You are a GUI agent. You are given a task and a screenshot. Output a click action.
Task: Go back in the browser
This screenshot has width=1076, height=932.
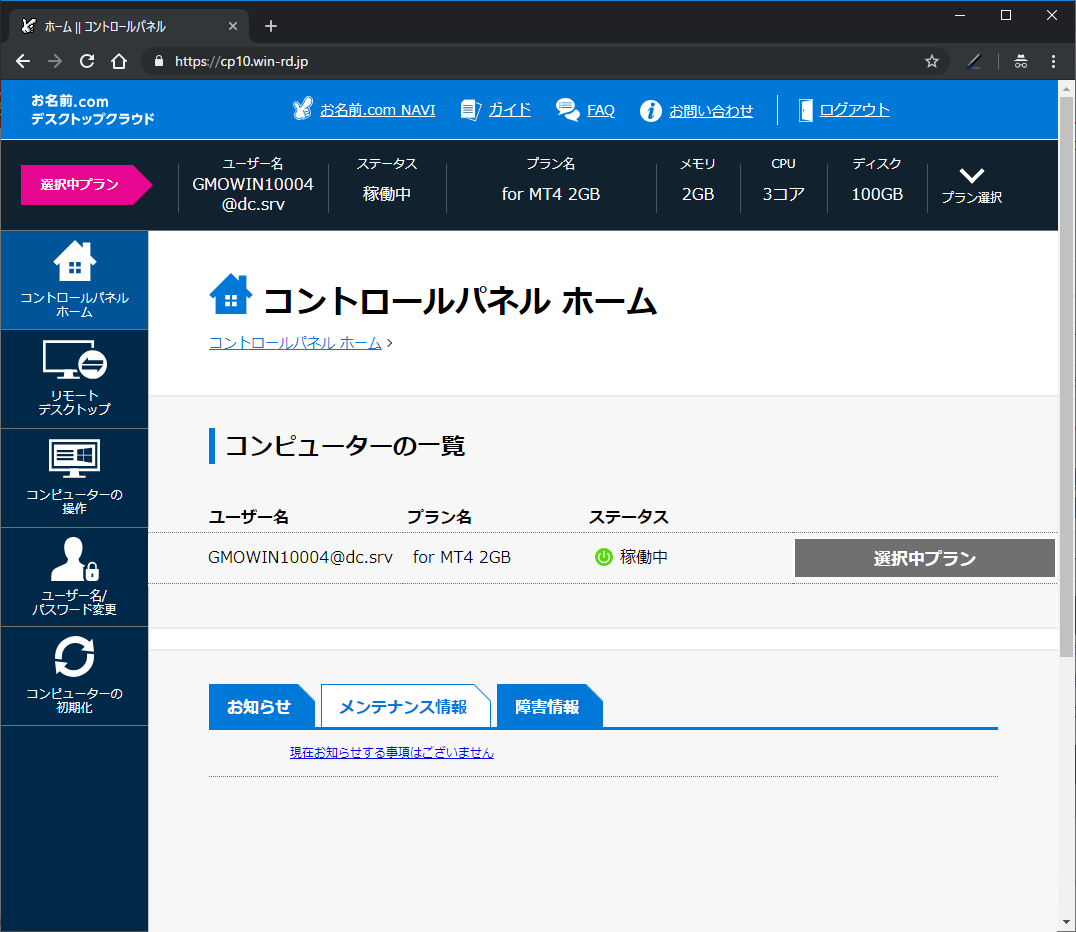pos(23,61)
